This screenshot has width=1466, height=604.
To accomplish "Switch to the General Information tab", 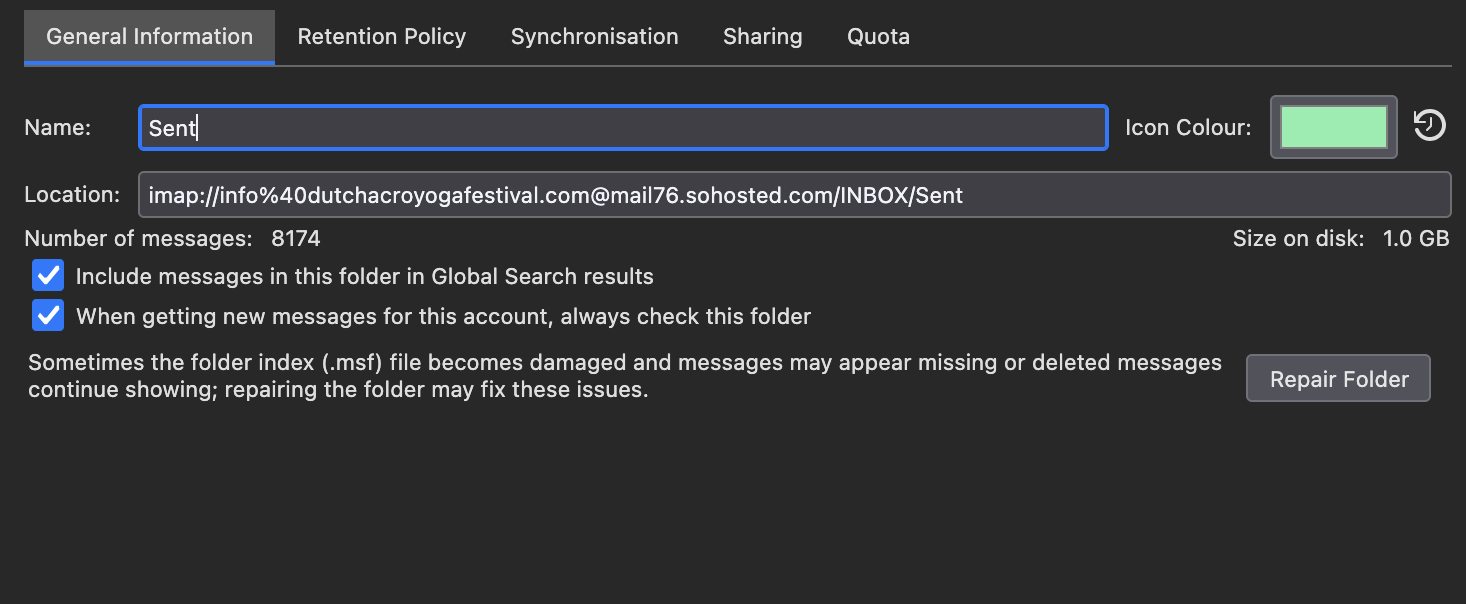I will (x=149, y=37).
